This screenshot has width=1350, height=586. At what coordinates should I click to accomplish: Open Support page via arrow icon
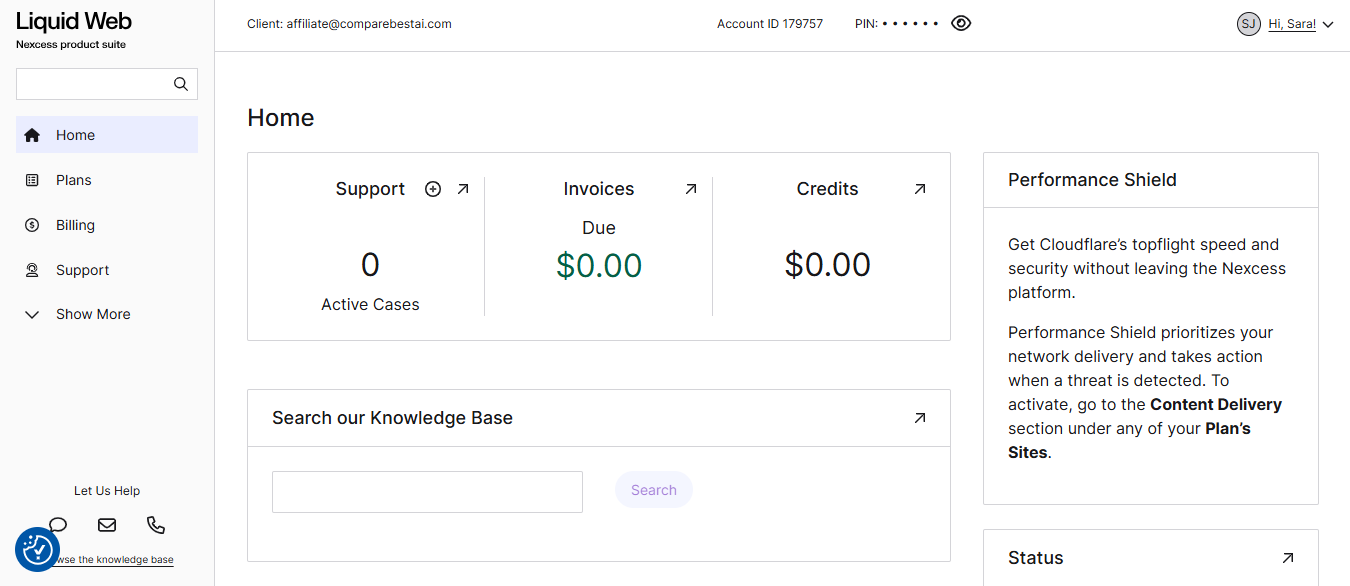click(x=463, y=189)
